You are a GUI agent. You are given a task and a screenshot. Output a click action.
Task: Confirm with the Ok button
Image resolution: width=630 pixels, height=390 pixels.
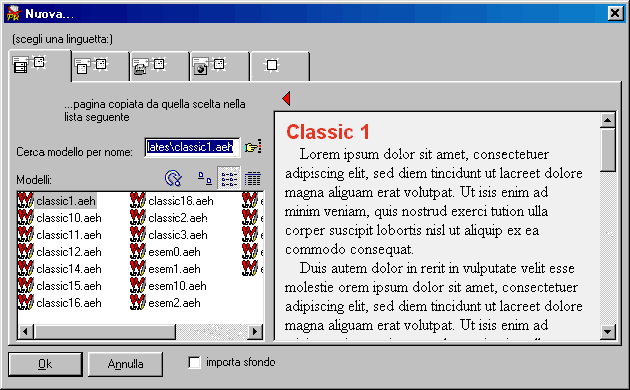point(45,364)
